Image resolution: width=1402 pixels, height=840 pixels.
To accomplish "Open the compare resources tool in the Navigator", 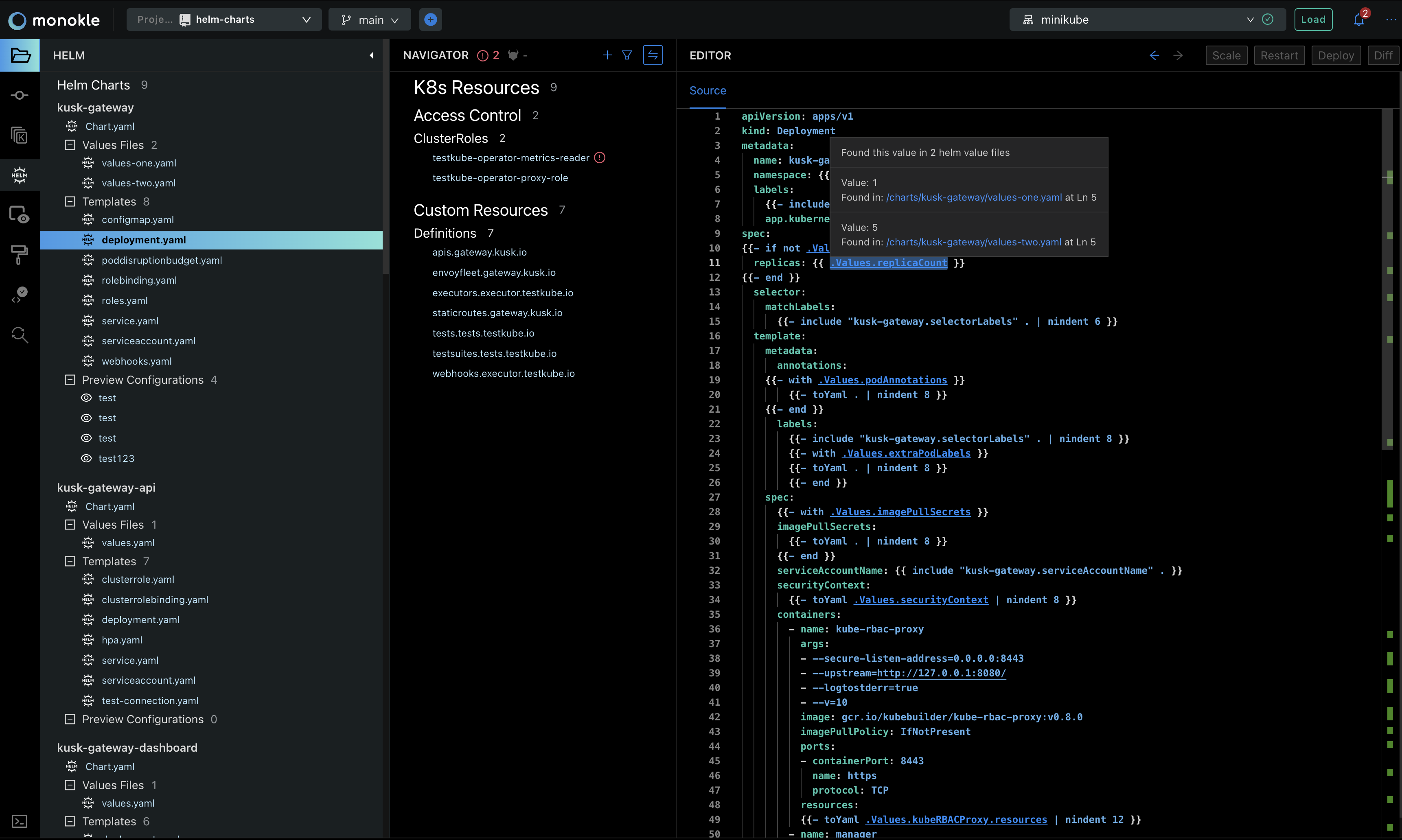I will tap(653, 55).
